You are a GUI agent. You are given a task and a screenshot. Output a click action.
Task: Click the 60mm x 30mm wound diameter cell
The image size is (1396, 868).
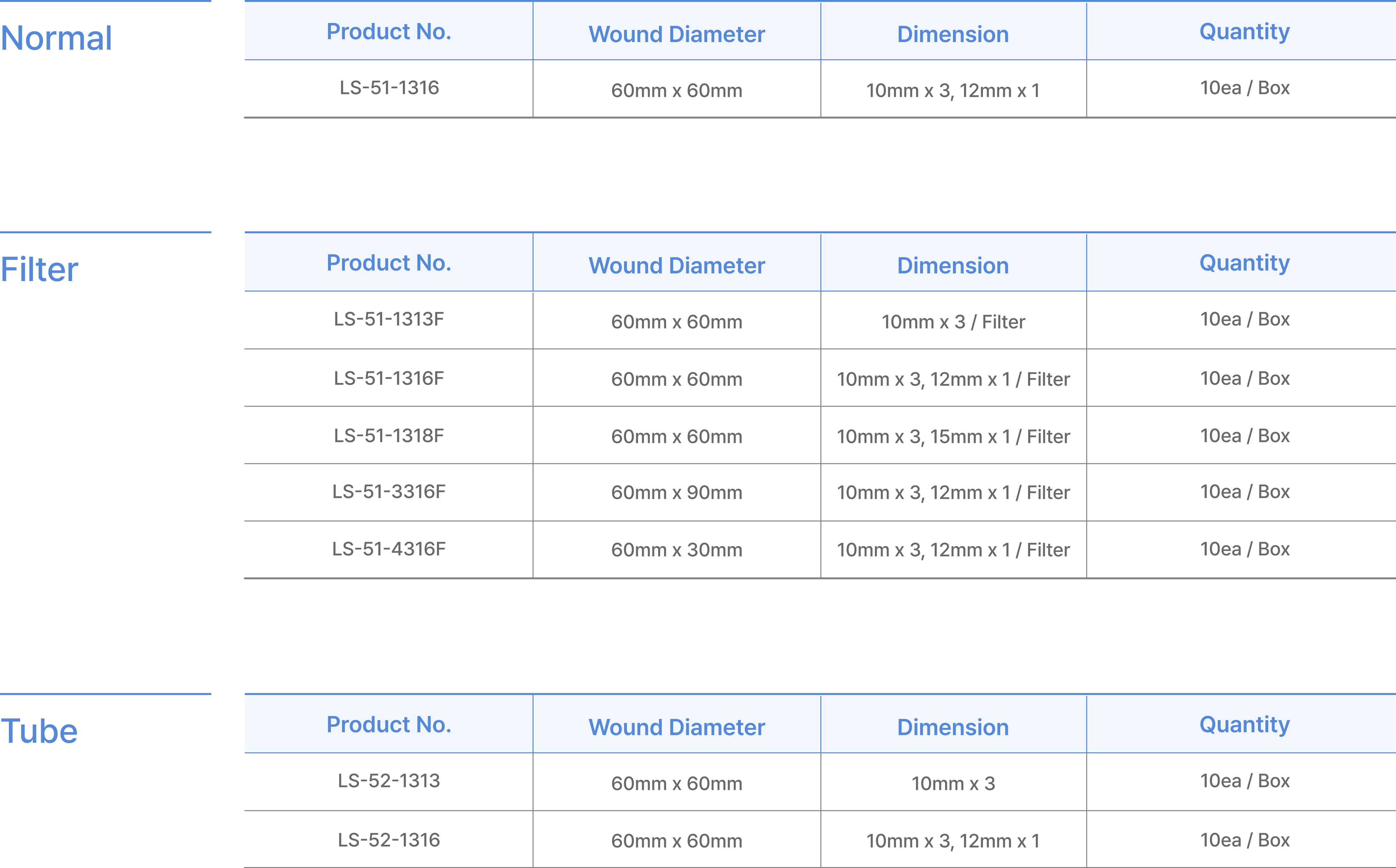click(x=676, y=550)
